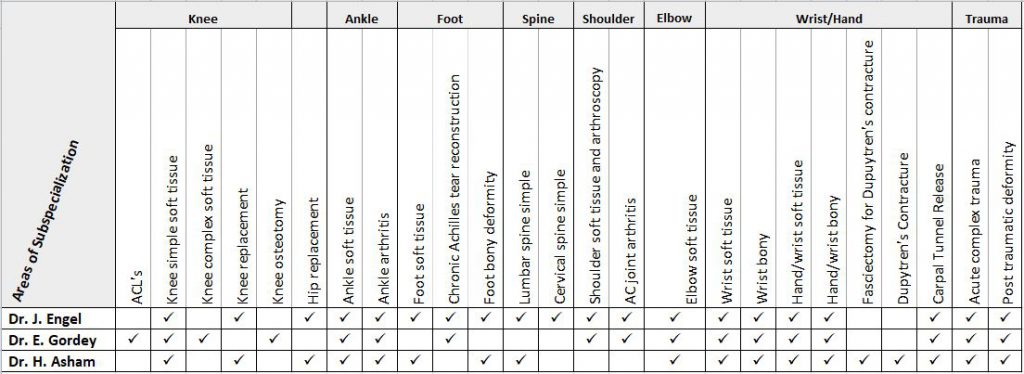
Task: Click Dr. E. Gordey's Knee osteotomy checkmark
Action: click(274, 339)
